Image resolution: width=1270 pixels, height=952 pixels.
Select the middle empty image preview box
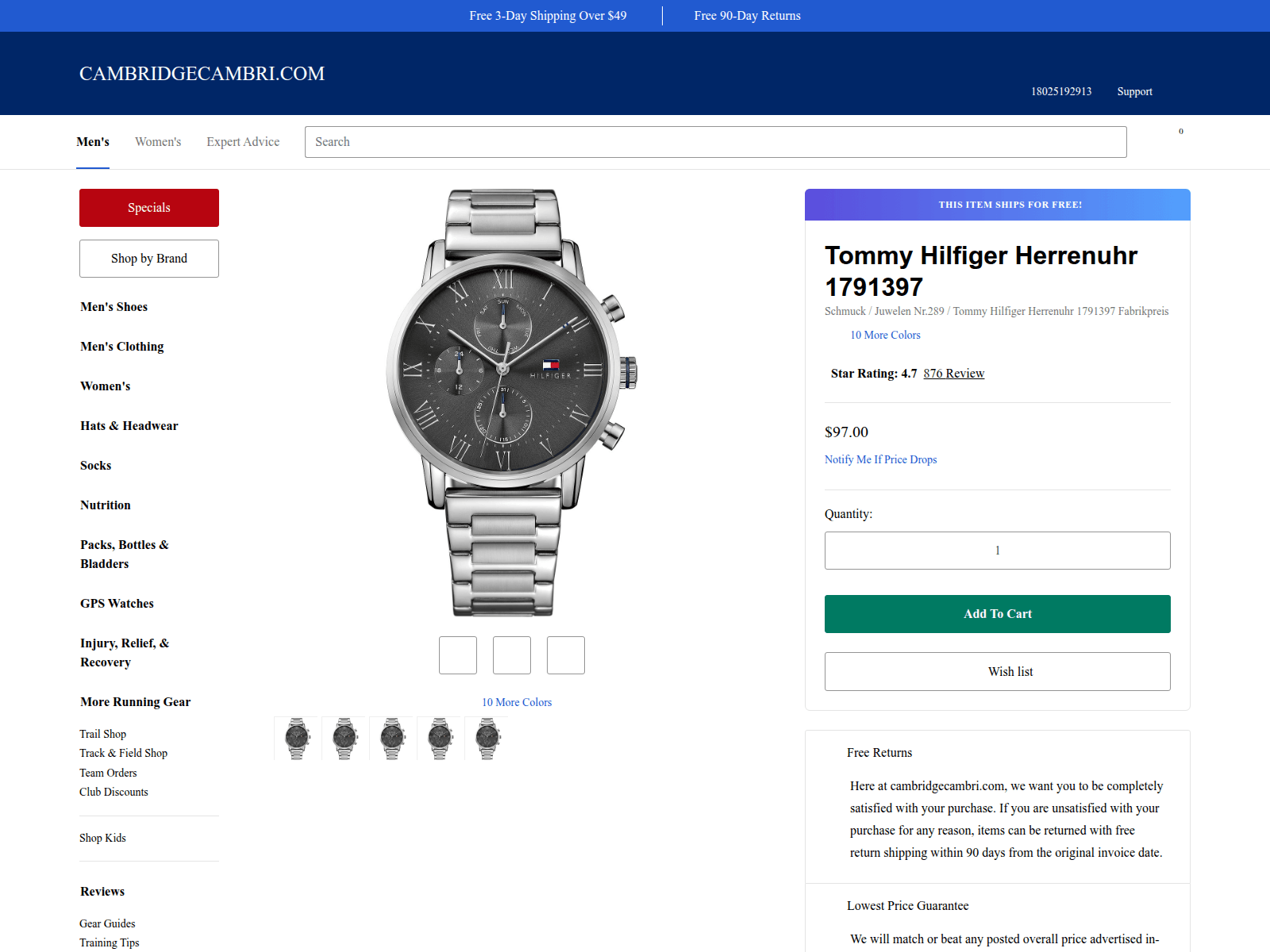(512, 655)
